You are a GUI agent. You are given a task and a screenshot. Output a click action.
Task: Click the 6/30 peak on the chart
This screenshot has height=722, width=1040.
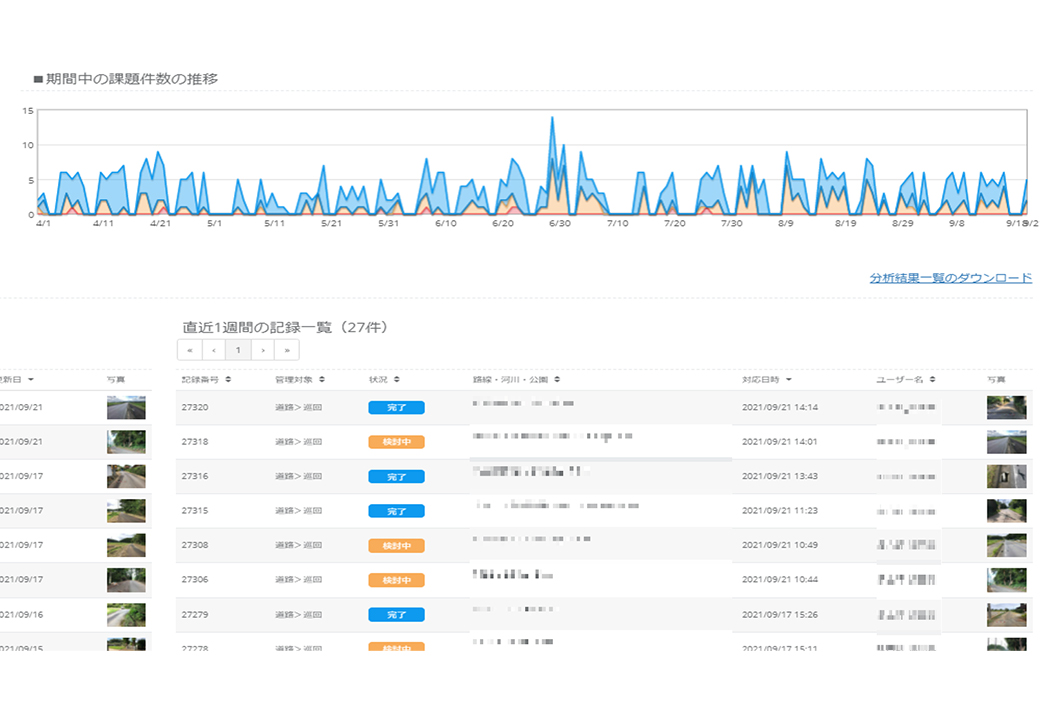click(552, 120)
